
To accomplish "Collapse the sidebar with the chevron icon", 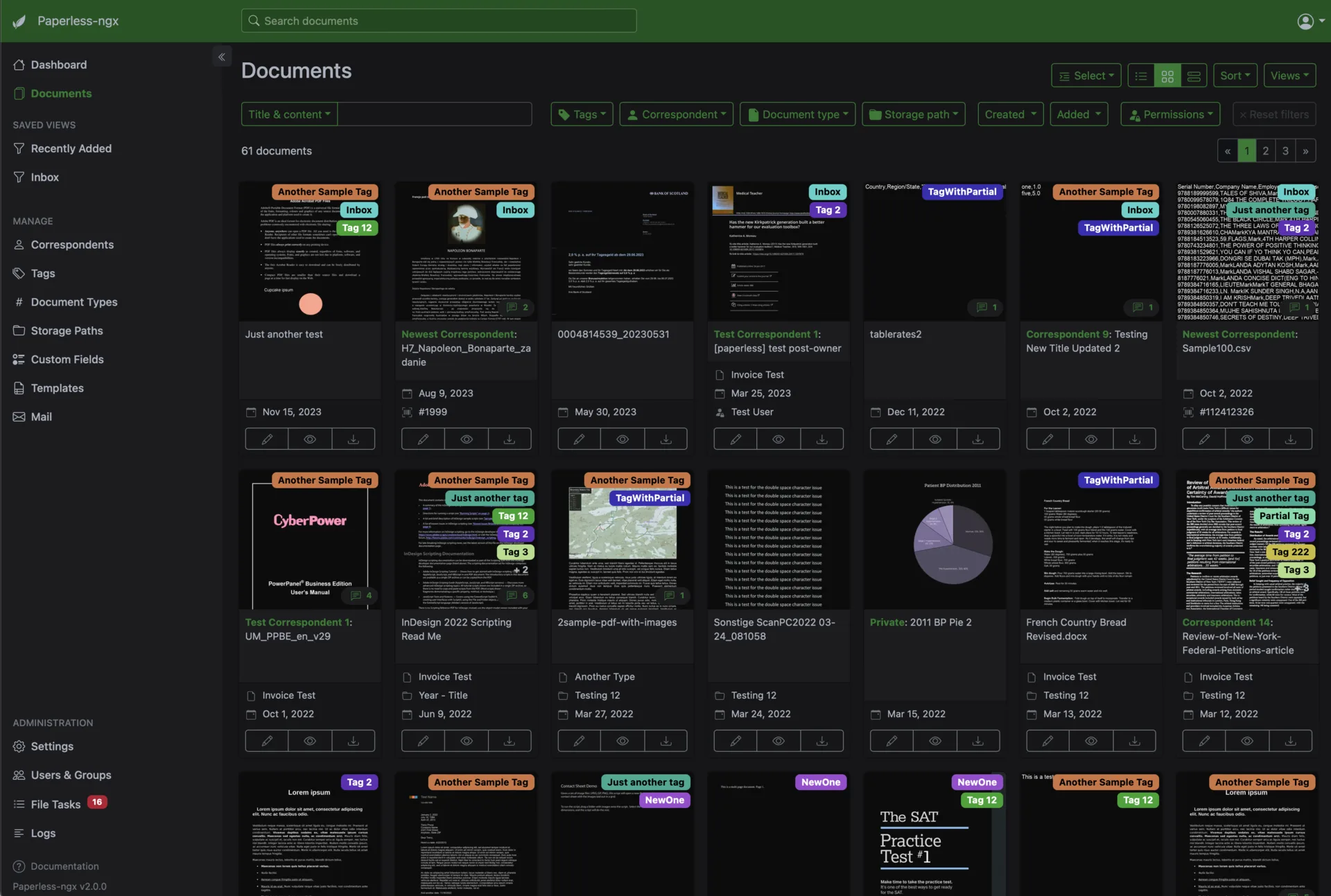I will [222, 56].
